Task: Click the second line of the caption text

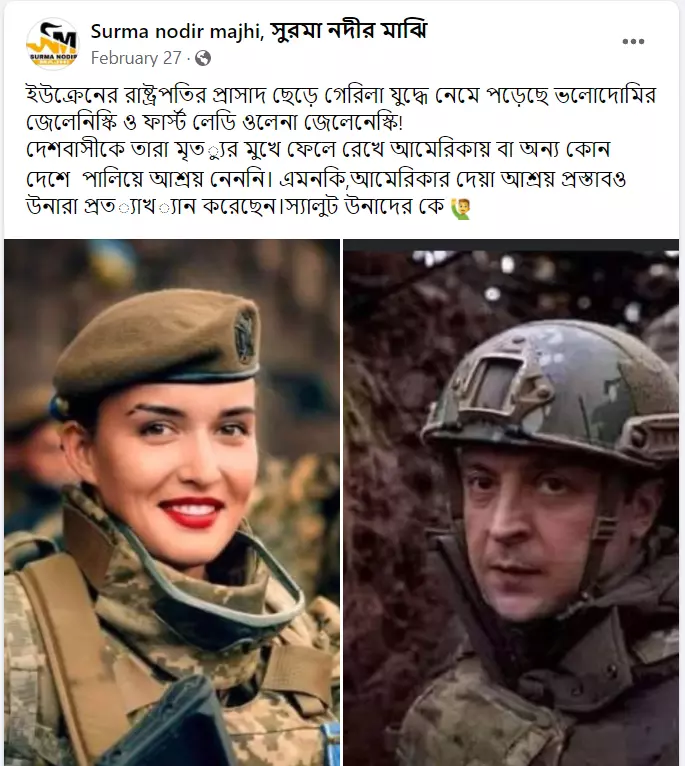Action: pos(215,123)
